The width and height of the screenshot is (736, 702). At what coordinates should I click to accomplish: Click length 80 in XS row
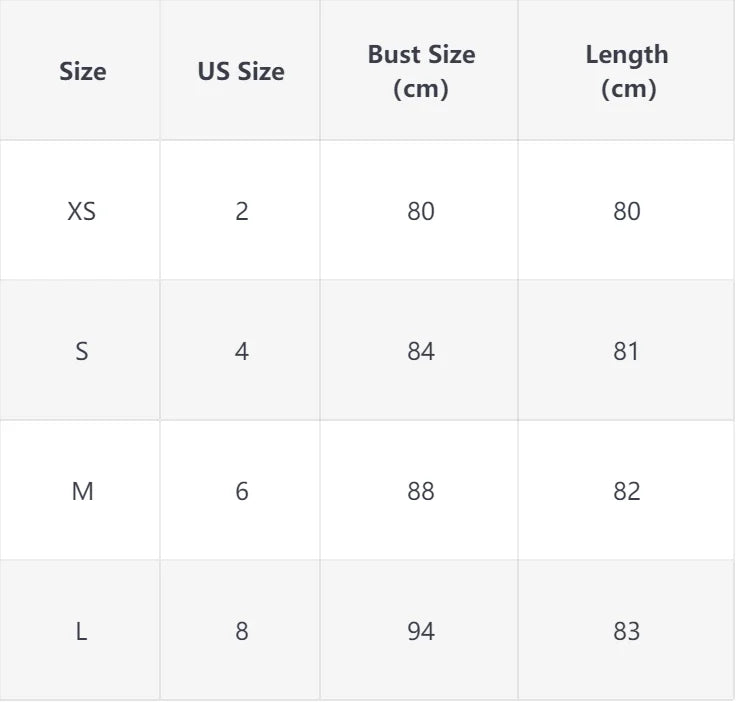point(627,211)
